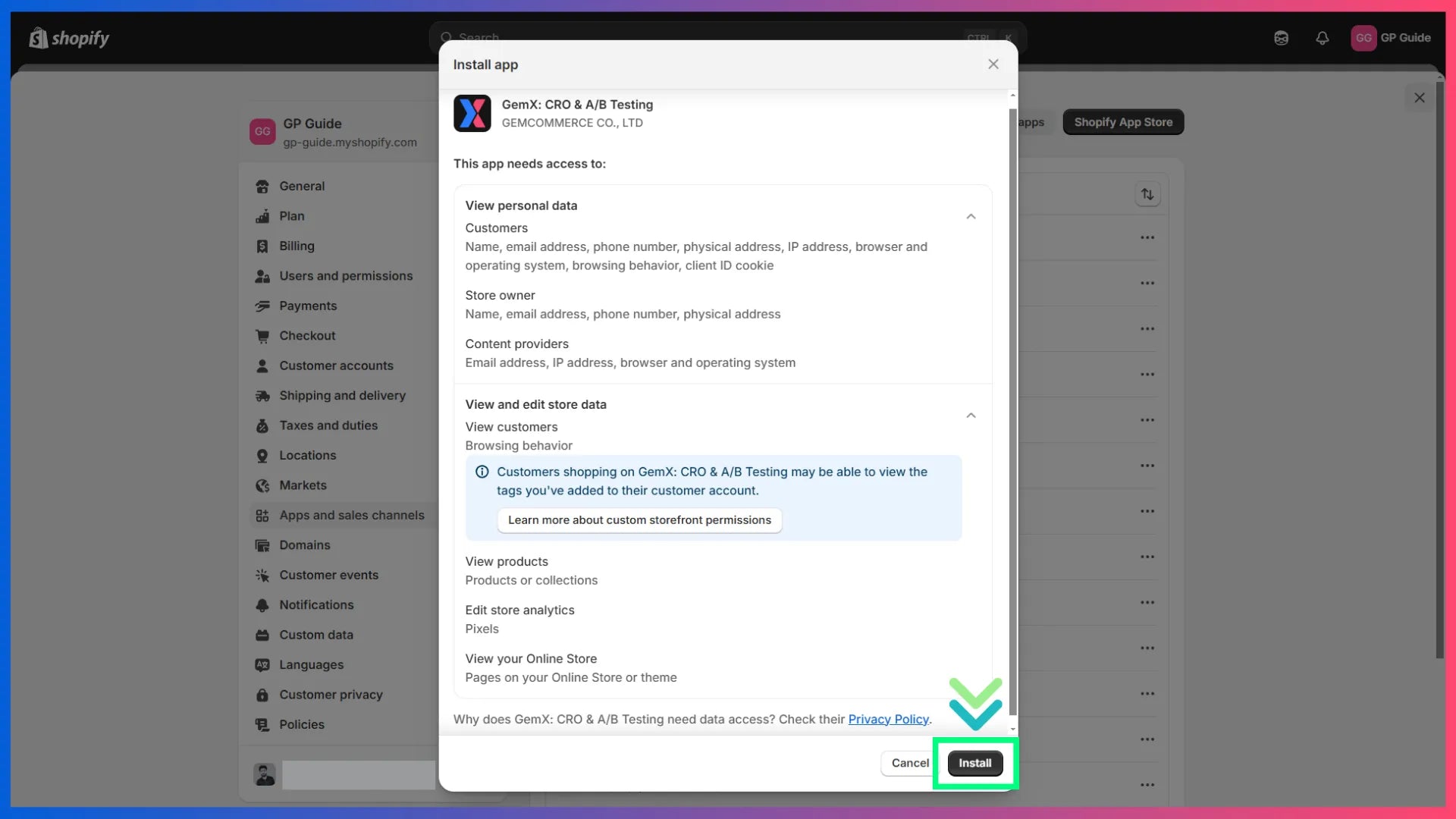Open the Shopify App Store button

click(x=1123, y=122)
